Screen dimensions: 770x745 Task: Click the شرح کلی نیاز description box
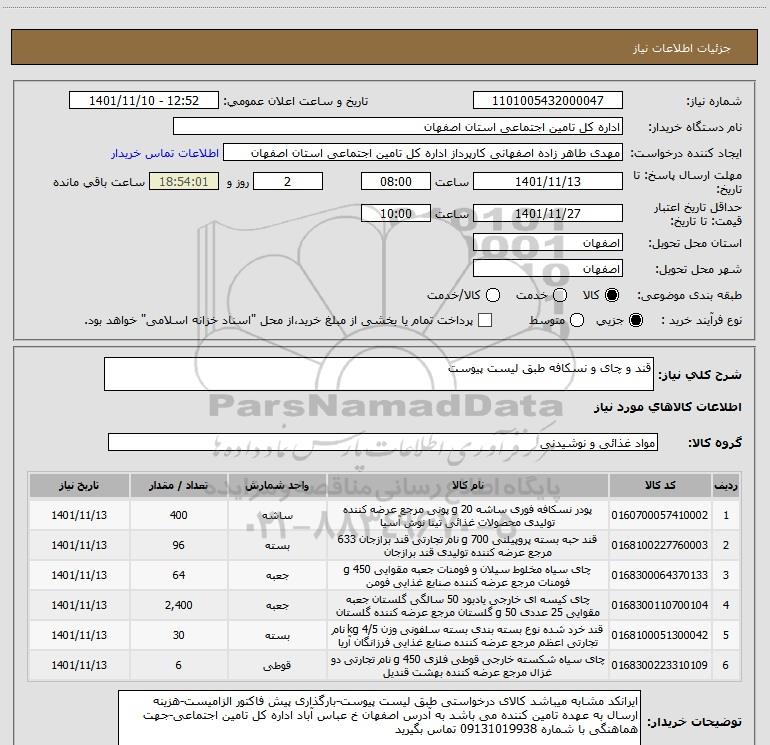coord(379,374)
